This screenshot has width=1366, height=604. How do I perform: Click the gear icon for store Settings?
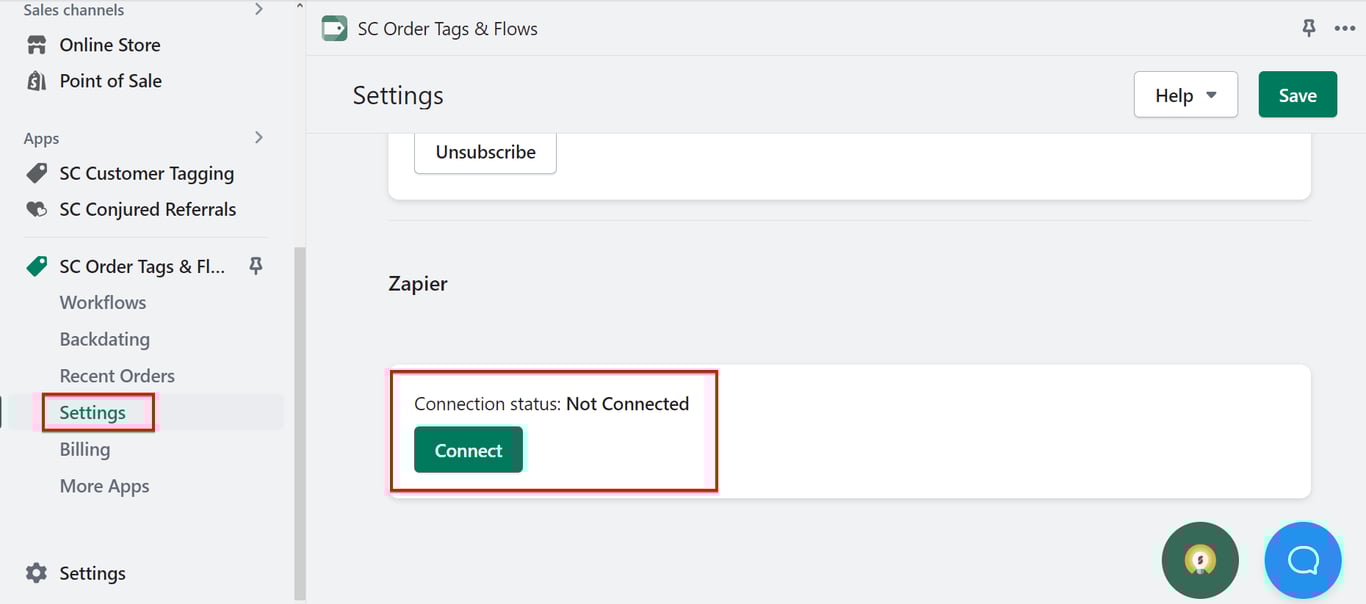(36, 573)
